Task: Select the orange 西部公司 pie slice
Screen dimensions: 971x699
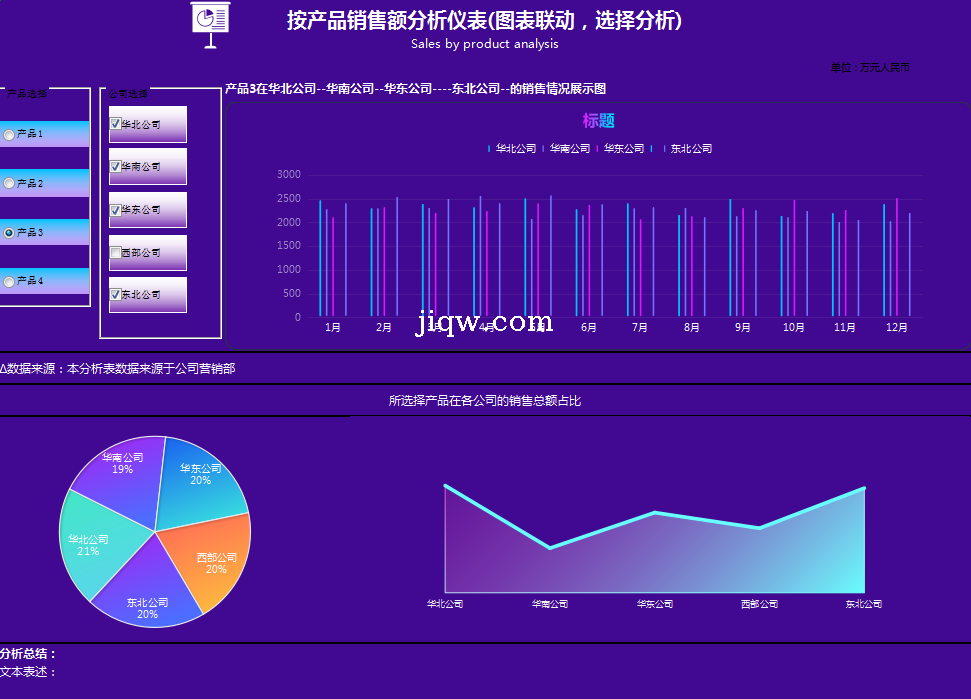Action: [x=210, y=565]
